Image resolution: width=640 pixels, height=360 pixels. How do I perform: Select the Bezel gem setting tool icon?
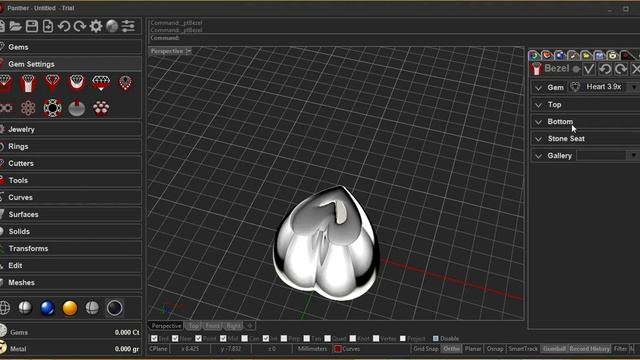[28, 83]
